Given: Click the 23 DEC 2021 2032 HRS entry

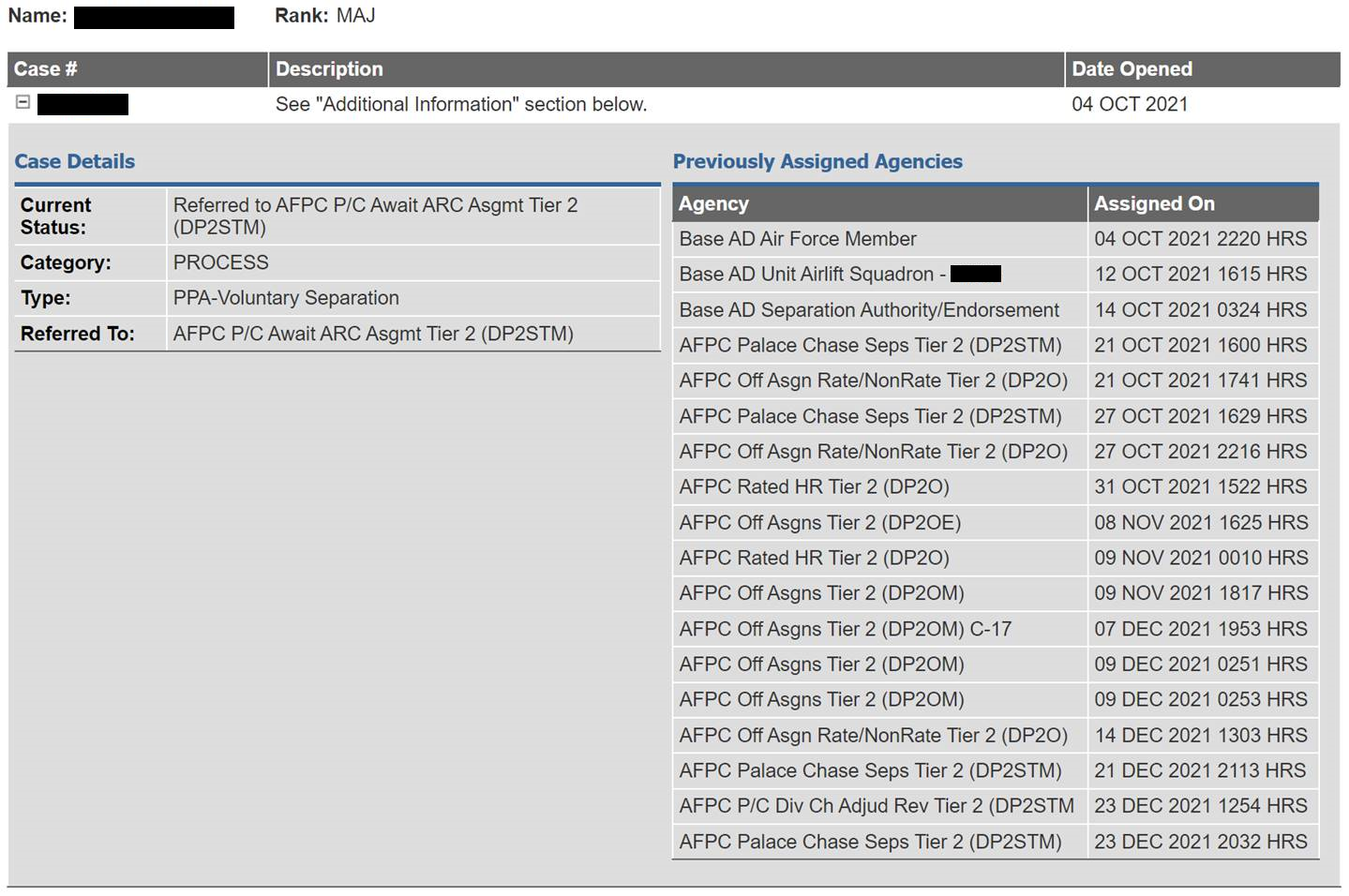Looking at the screenshot, I should click(1200, 842).
